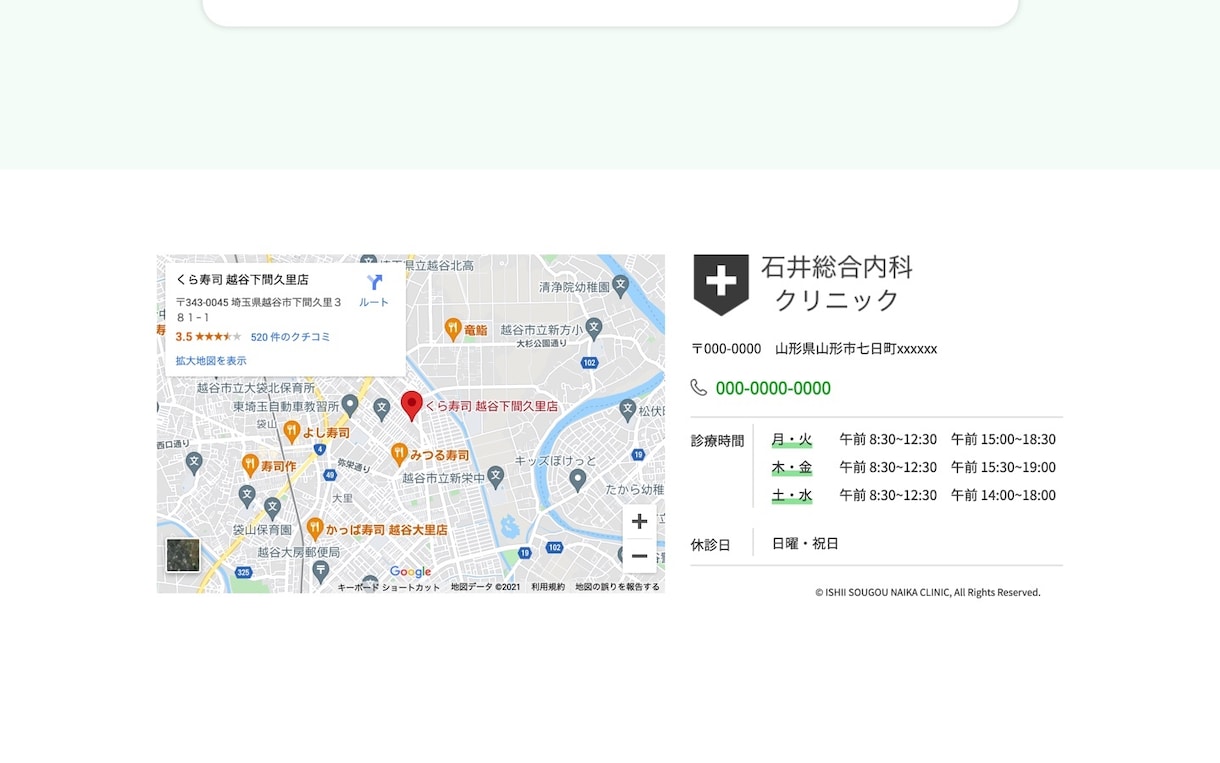Click the ルート directions arrow icon
Screen dimensions: 1220x763
(374, 282)
